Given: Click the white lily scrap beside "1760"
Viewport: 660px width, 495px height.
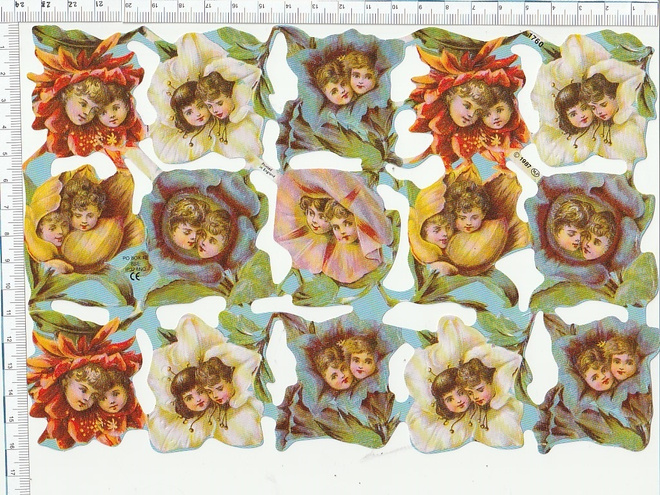Looking at the screenshot, I should (591, 98).
